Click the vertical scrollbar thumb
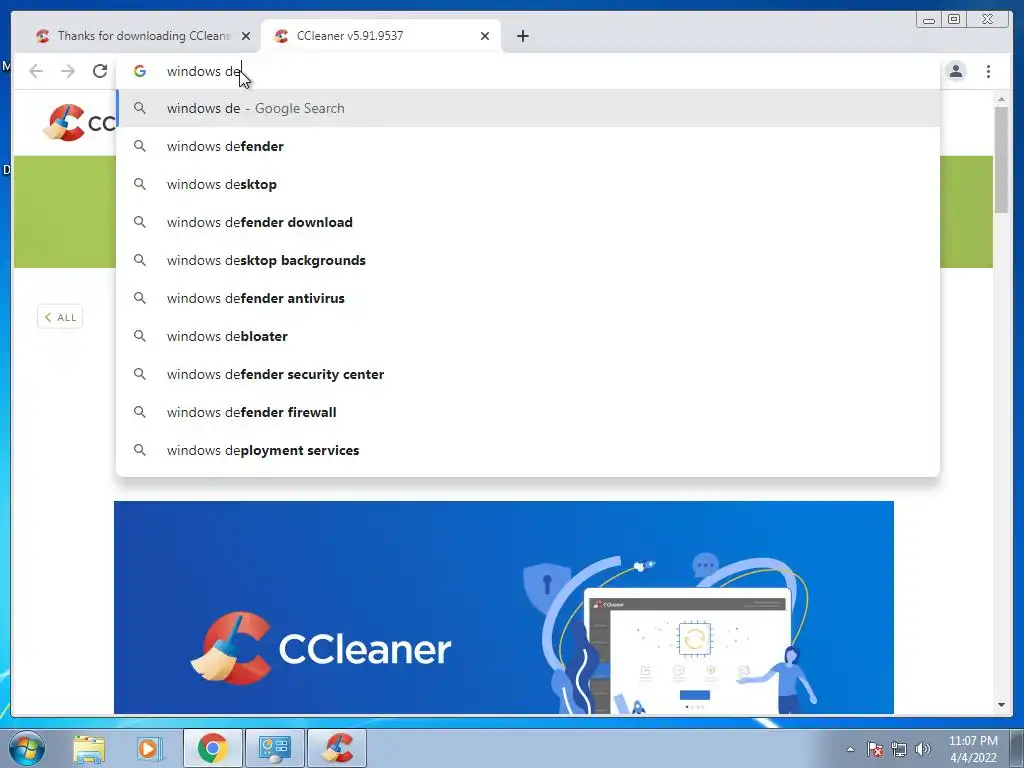 pyautogui.click(x=1001, y=159)
